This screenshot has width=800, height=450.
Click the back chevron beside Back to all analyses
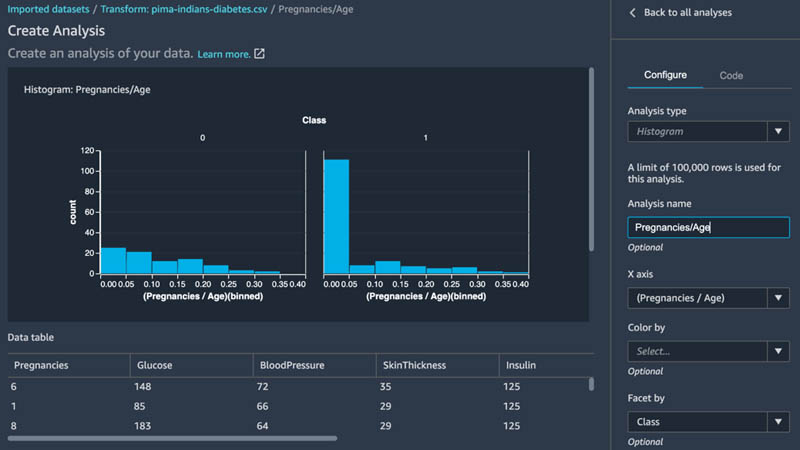[633, 13]
